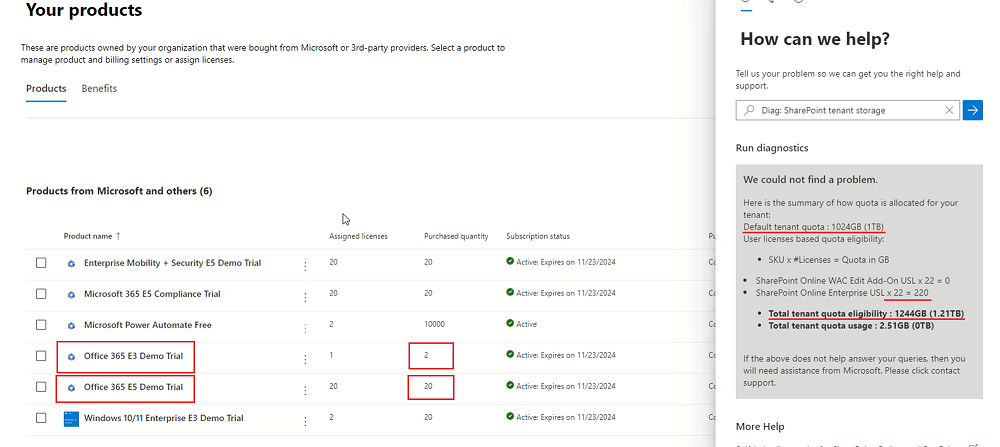The width and height of the screenshot is (1000, 447).
Task: Open Windows 10/11 Enterprise E3 Demo Trial product
Action: pos(164,419)
